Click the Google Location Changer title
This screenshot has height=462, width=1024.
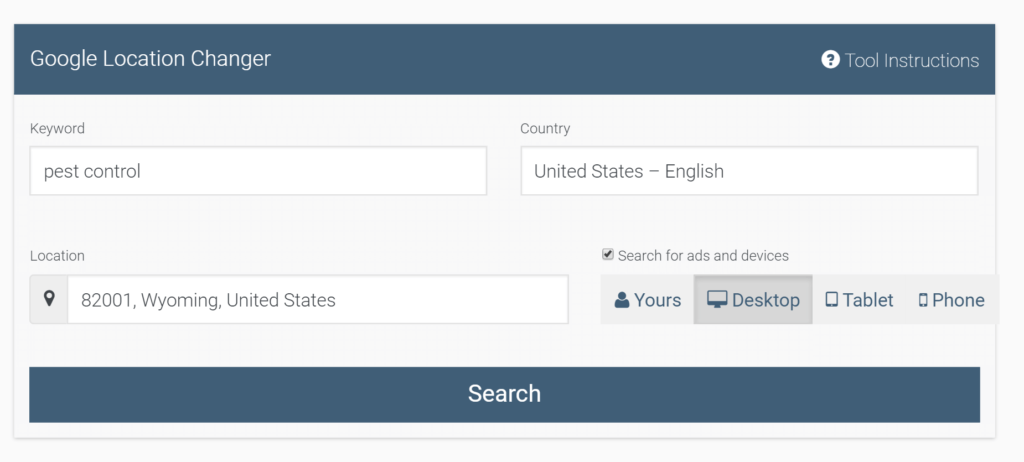point(150,58)
